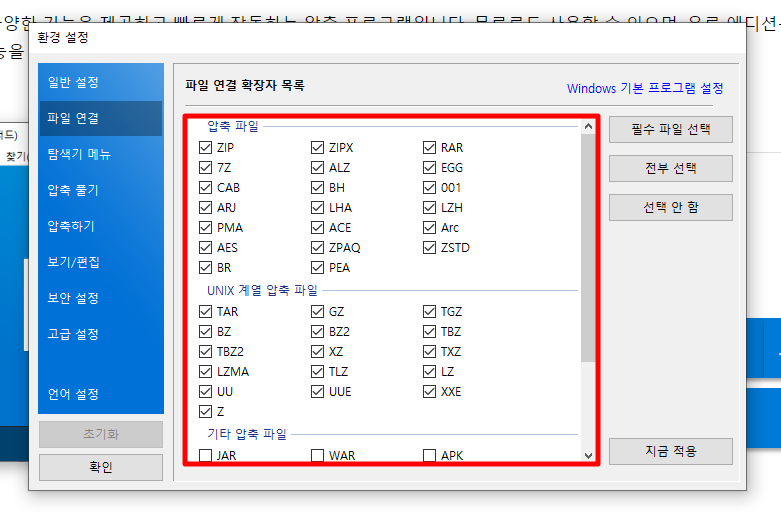Toggle the ALZ checkbox
Image resolution: width=781 pixels, height=523 pixels.
pyautogui.click(x=317, y=167)
